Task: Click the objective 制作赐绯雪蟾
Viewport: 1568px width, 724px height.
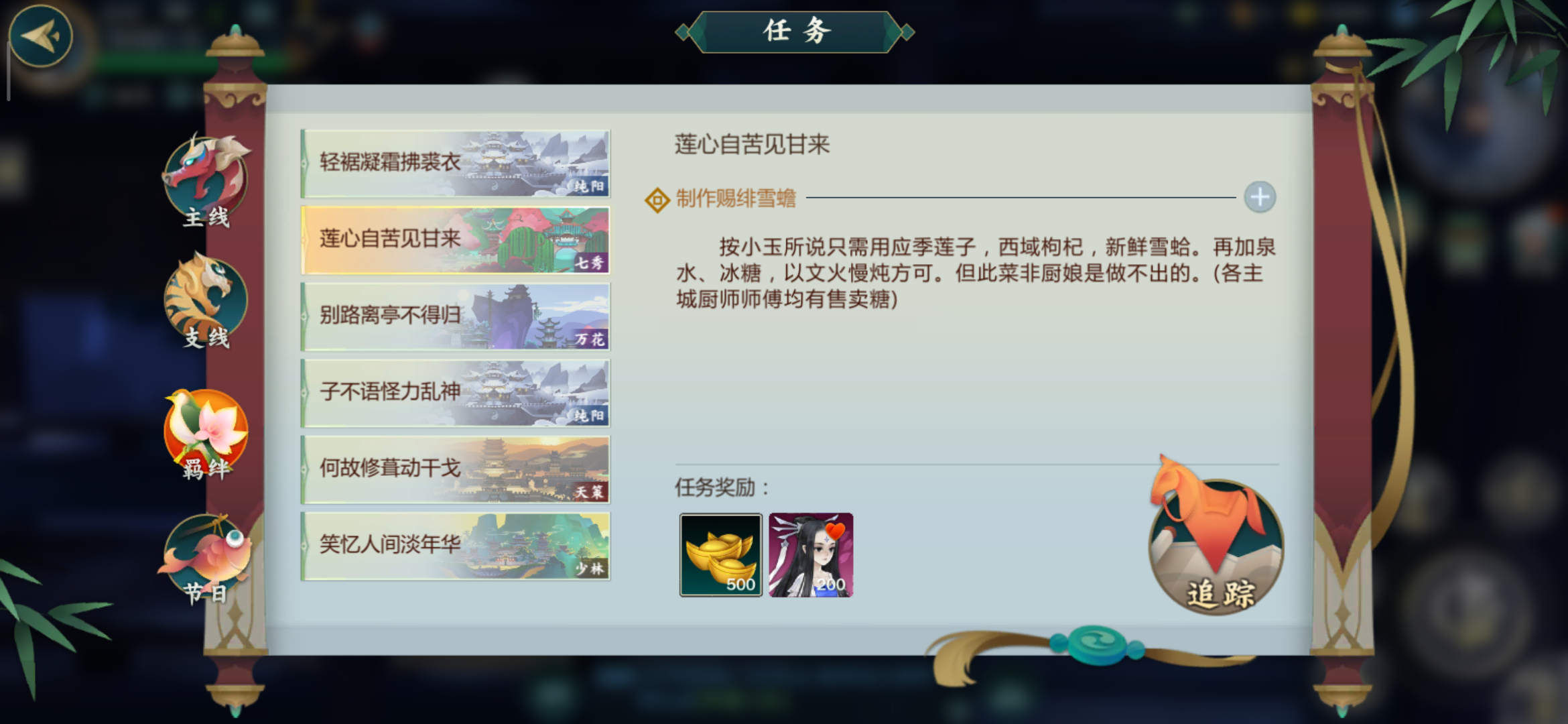Action: tap(736, 198)
